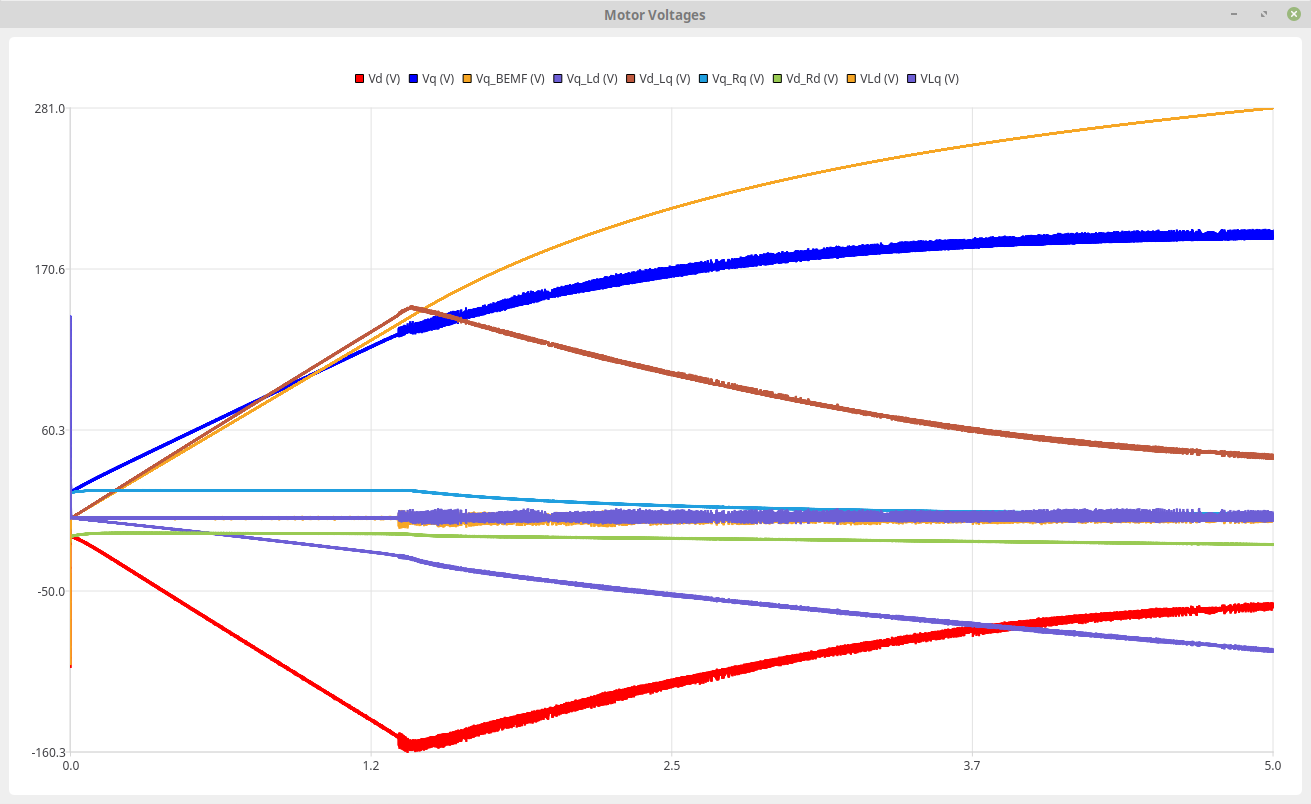The width and height of the screenshot is (1311, 804).
Task: Click the 281.0 y-axis maximum label
Action: [50, 108]
